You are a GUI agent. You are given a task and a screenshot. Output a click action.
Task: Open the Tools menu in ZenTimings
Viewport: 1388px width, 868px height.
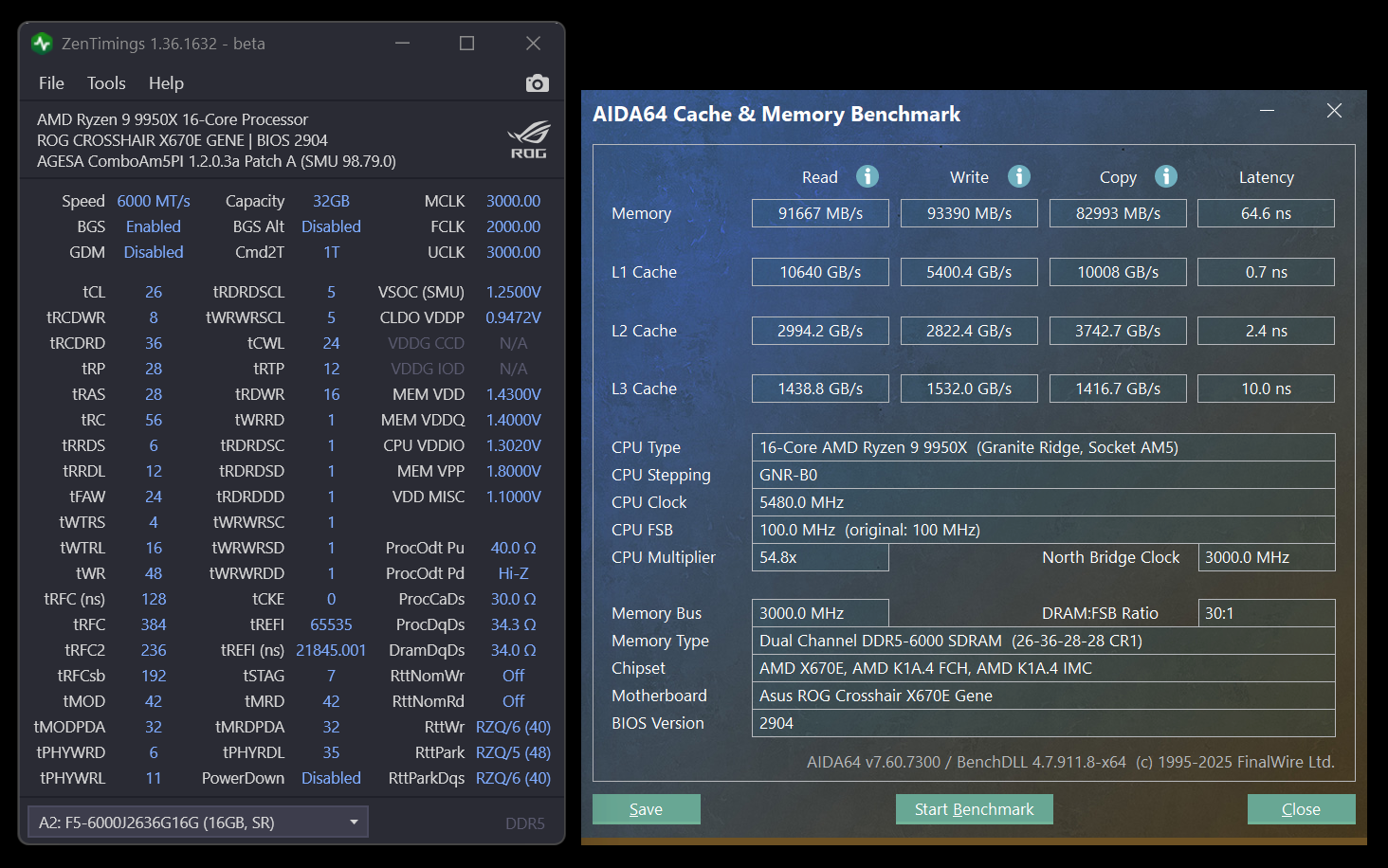tap(106, 83)
